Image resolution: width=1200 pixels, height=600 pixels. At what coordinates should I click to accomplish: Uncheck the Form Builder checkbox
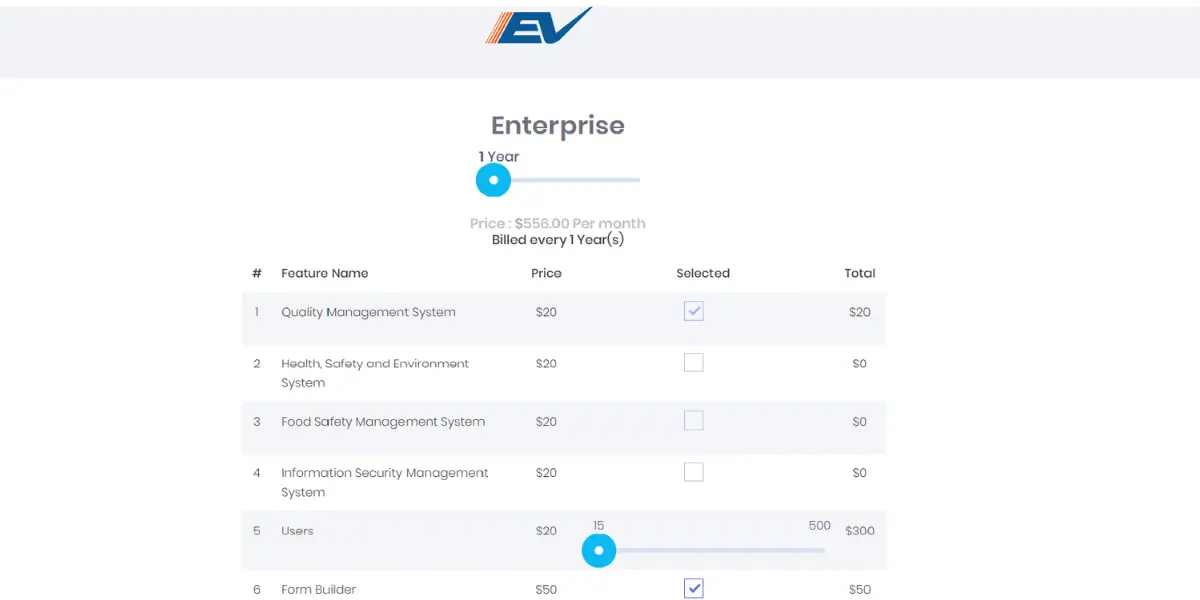point(694,588)
